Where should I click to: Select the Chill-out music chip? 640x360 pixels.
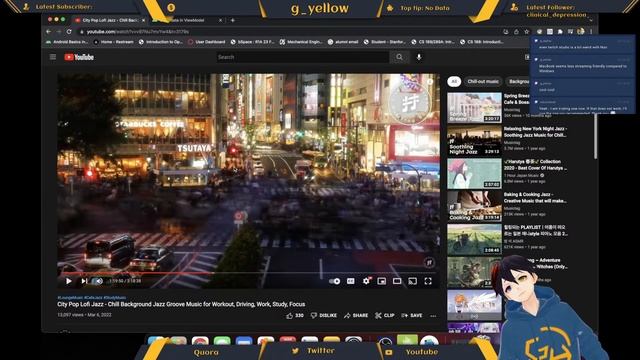483,82
